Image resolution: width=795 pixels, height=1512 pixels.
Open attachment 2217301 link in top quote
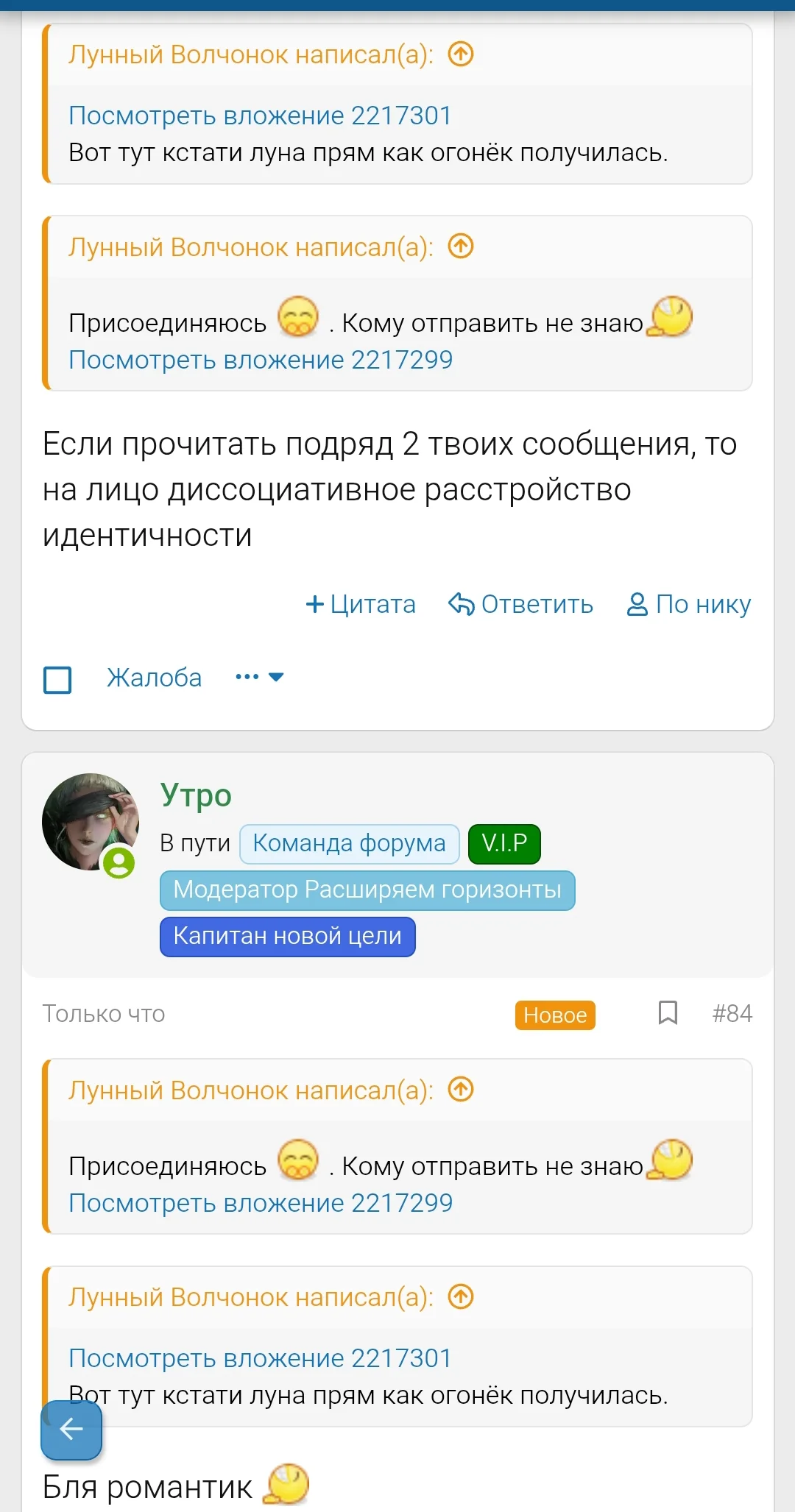click(260, 116)
